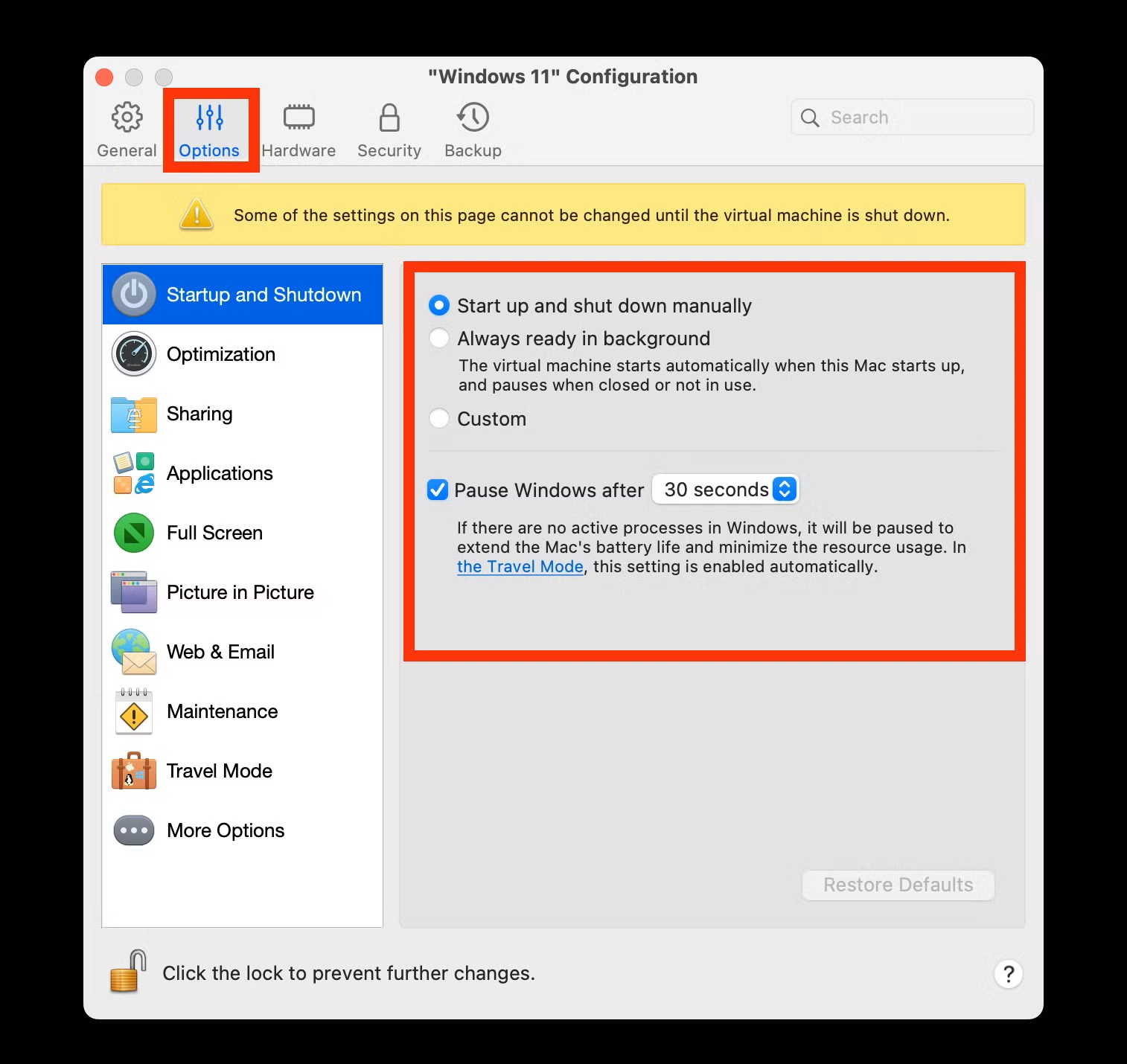Open the General settings tab
Screen dimensions: 1127x1064
coord(126,128)
